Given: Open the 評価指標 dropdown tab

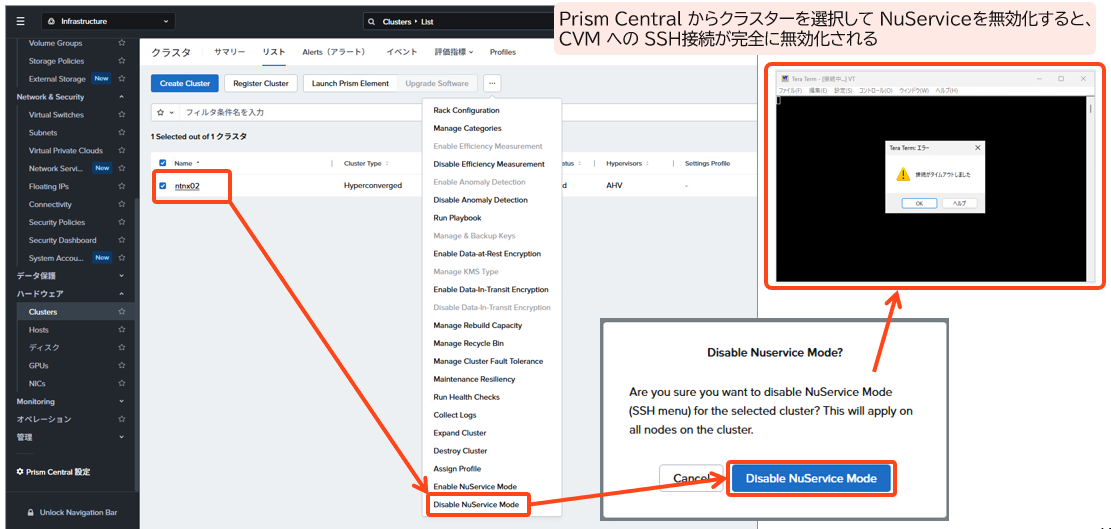Looking at the screenshot, I should coord(453,52).
